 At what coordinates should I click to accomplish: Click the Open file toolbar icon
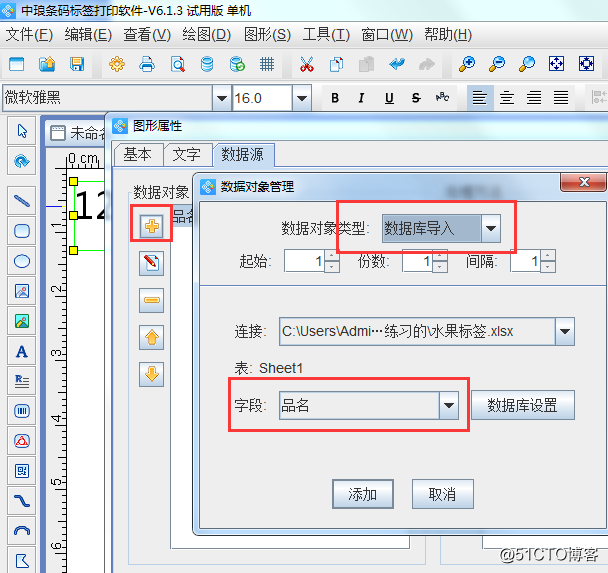[x=47, y=64]
